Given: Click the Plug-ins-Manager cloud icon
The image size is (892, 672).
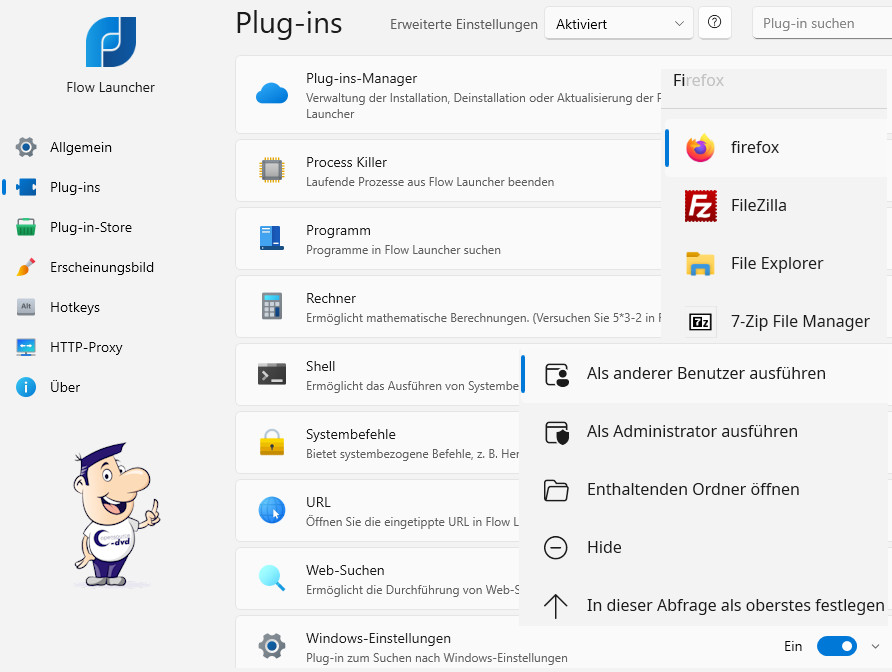Looking at the screenshot, I should [x=271, y=94].
